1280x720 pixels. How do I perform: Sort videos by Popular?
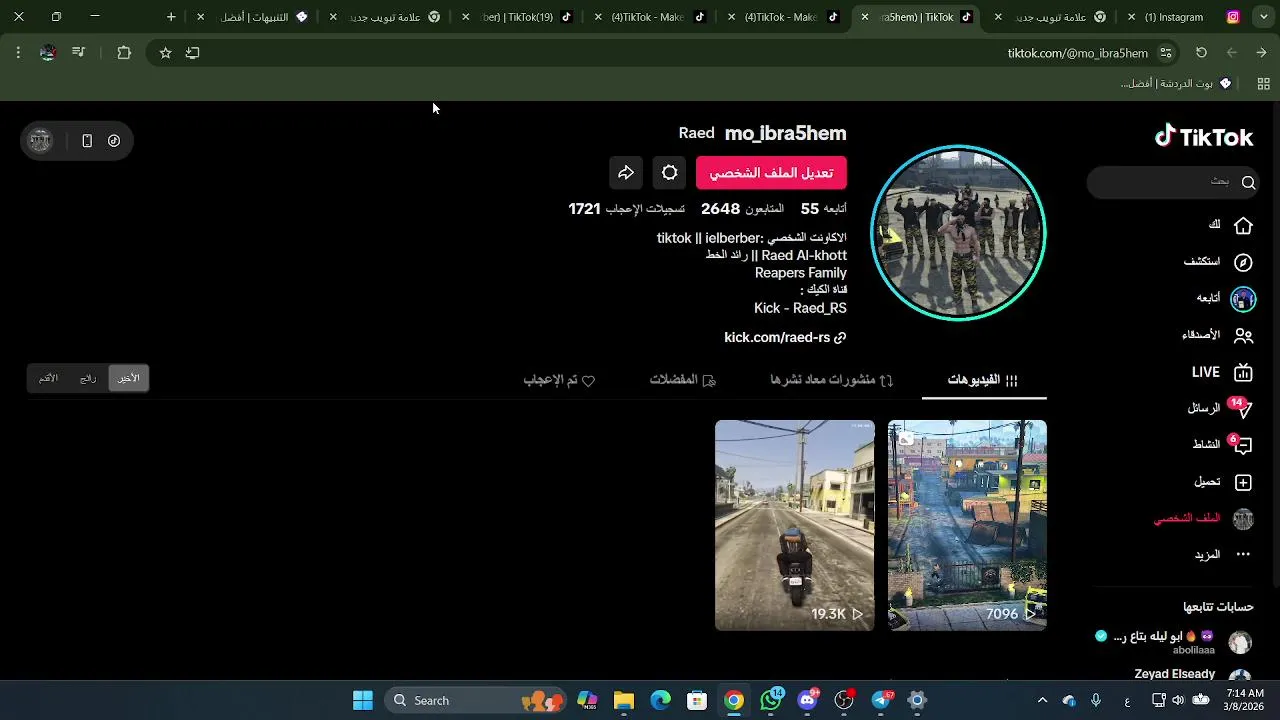coord(88,378)
